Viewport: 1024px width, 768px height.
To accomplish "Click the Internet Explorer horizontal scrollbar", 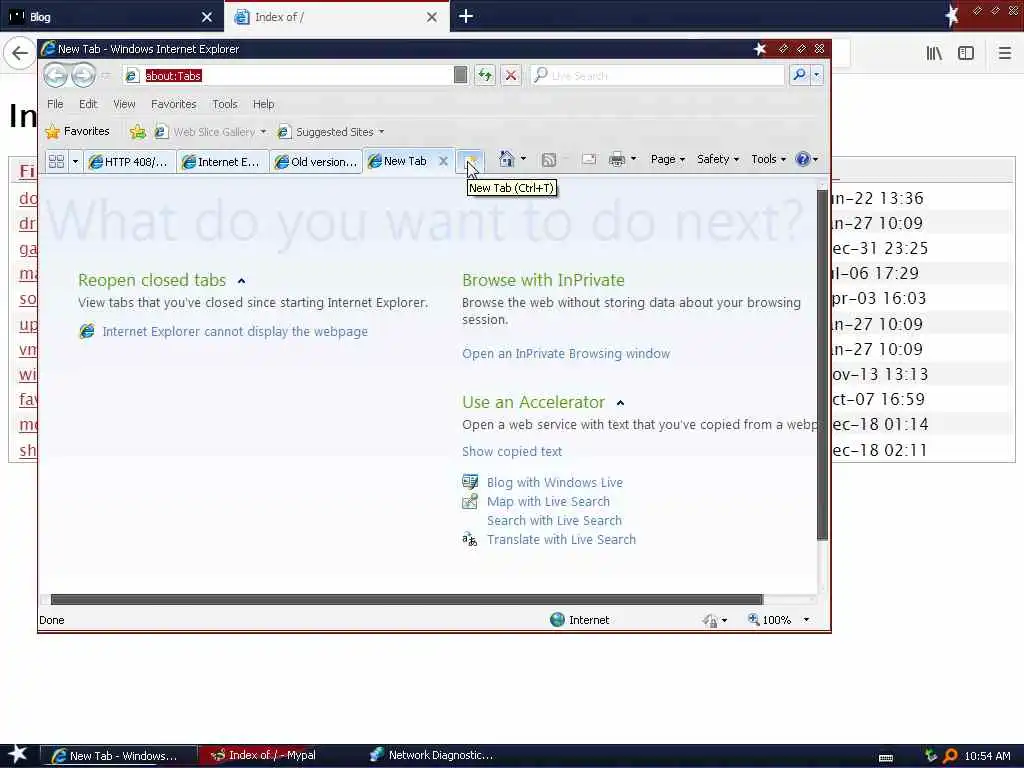I will (406, 600).
